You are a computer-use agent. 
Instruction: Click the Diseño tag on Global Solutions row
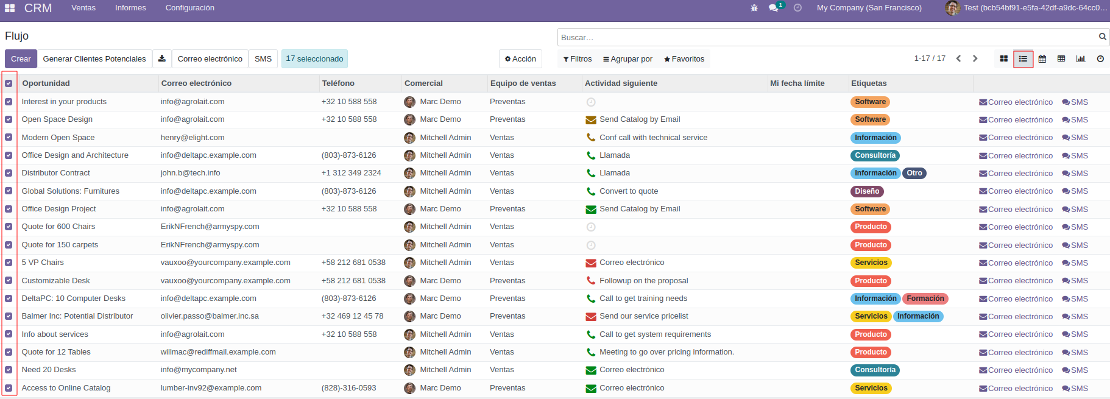pyautogui.click(x=867, y=191)
